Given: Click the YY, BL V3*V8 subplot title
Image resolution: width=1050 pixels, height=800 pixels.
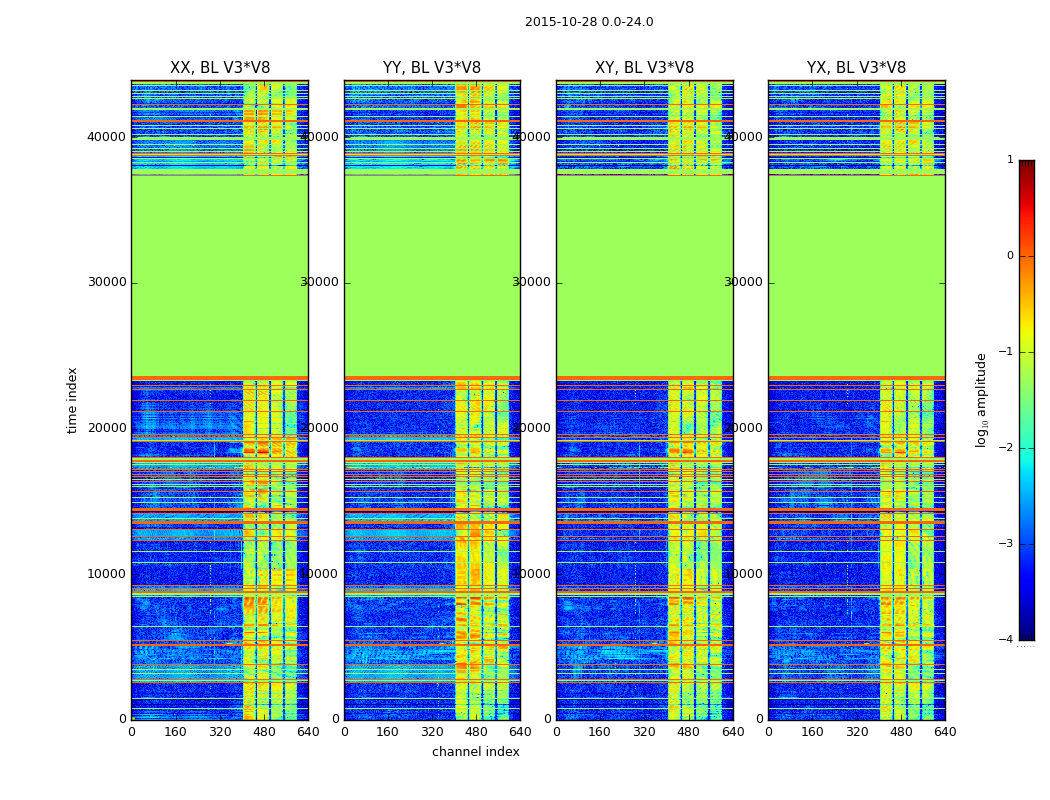Looking at the screenshot, I should click(x=432, y=68).
